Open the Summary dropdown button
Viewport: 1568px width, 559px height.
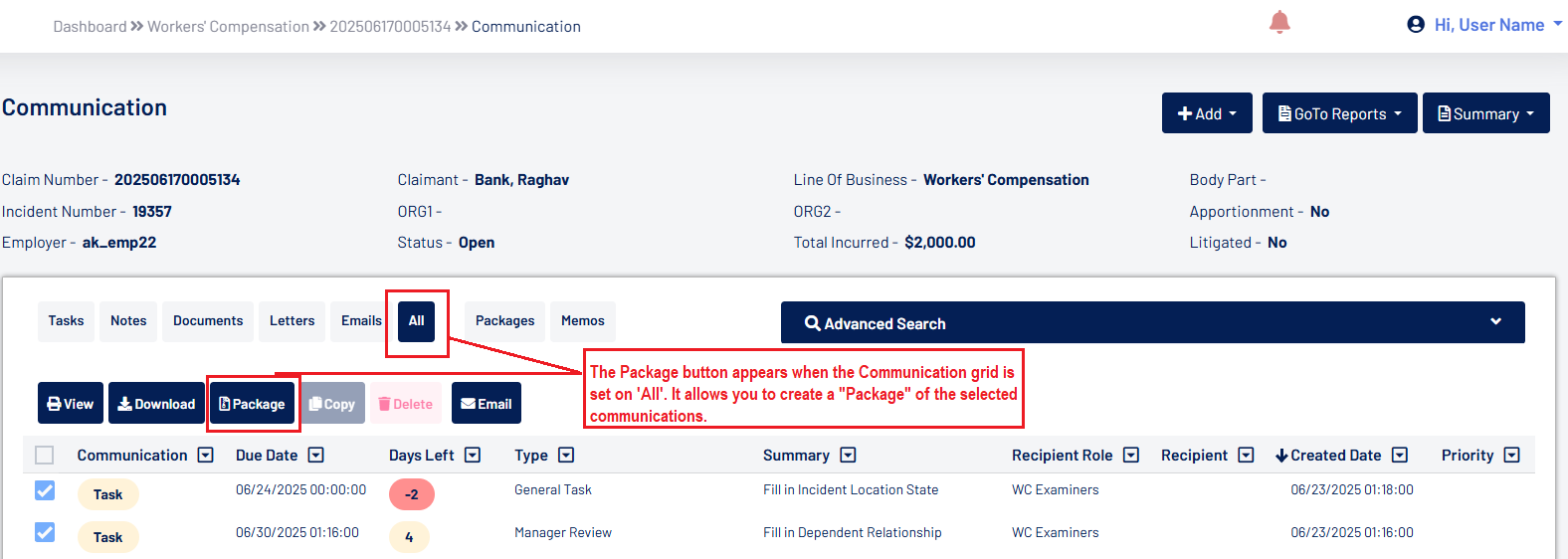[1485, 113]
